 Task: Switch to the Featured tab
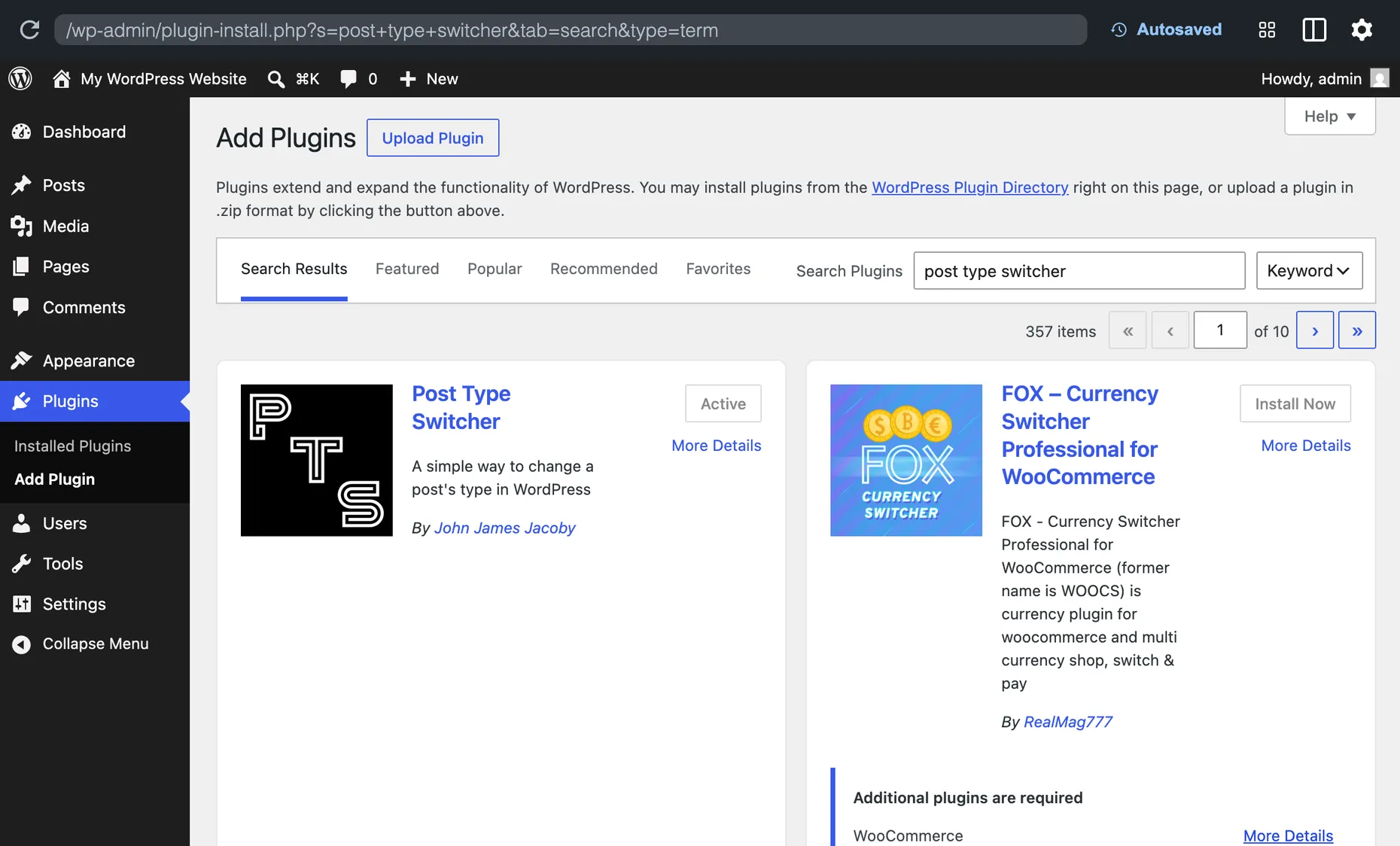(407, 269)
